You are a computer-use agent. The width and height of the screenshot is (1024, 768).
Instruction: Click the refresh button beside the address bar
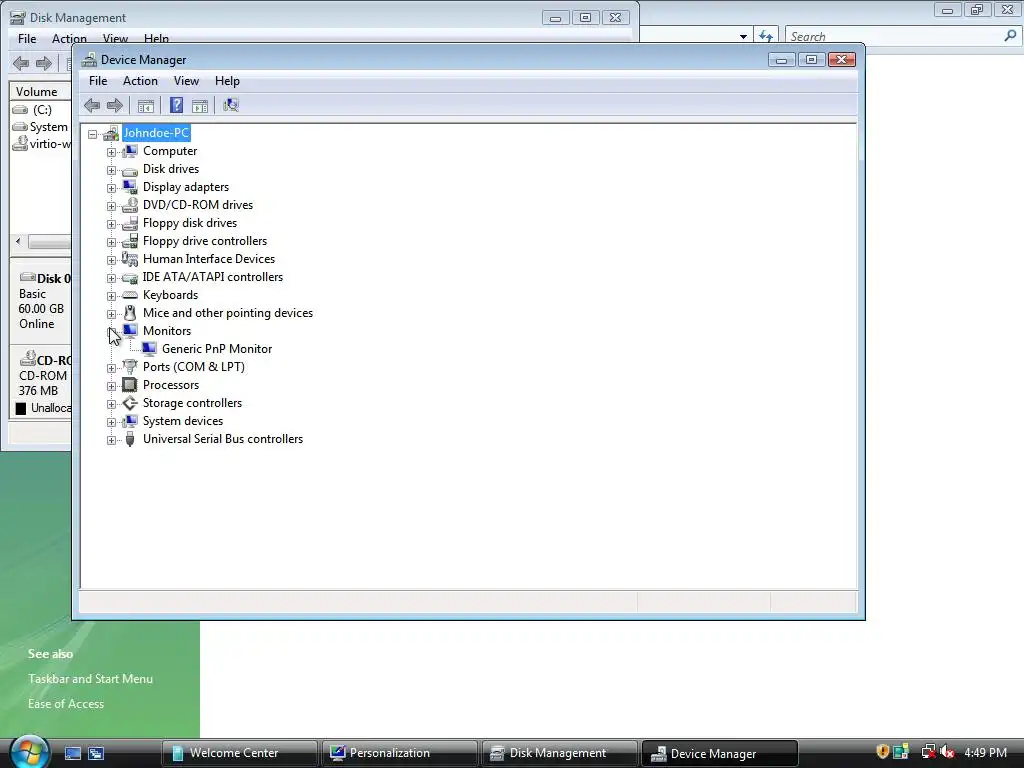tap(765, 37)
